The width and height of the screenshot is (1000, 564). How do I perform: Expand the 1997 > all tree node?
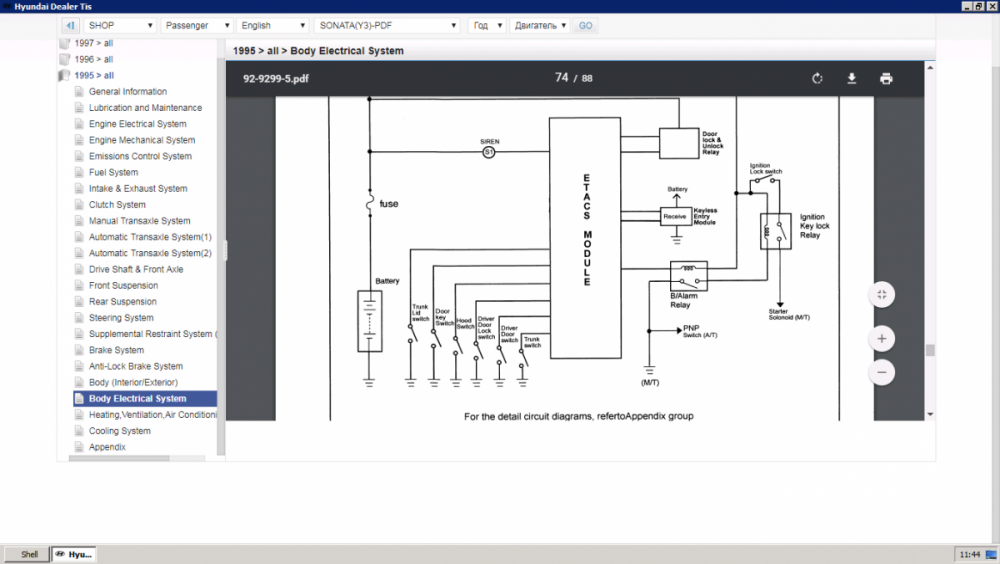[93, 44]
